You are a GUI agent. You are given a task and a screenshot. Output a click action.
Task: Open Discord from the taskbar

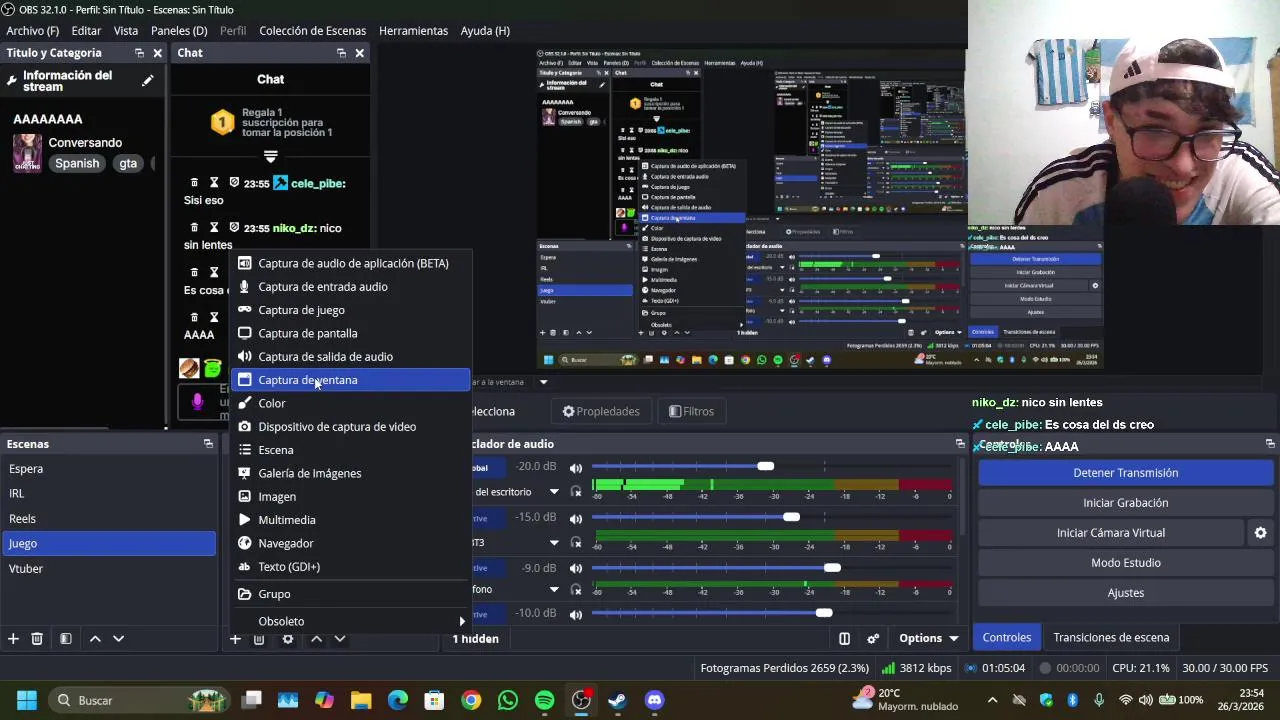click(x=654, y=700)
